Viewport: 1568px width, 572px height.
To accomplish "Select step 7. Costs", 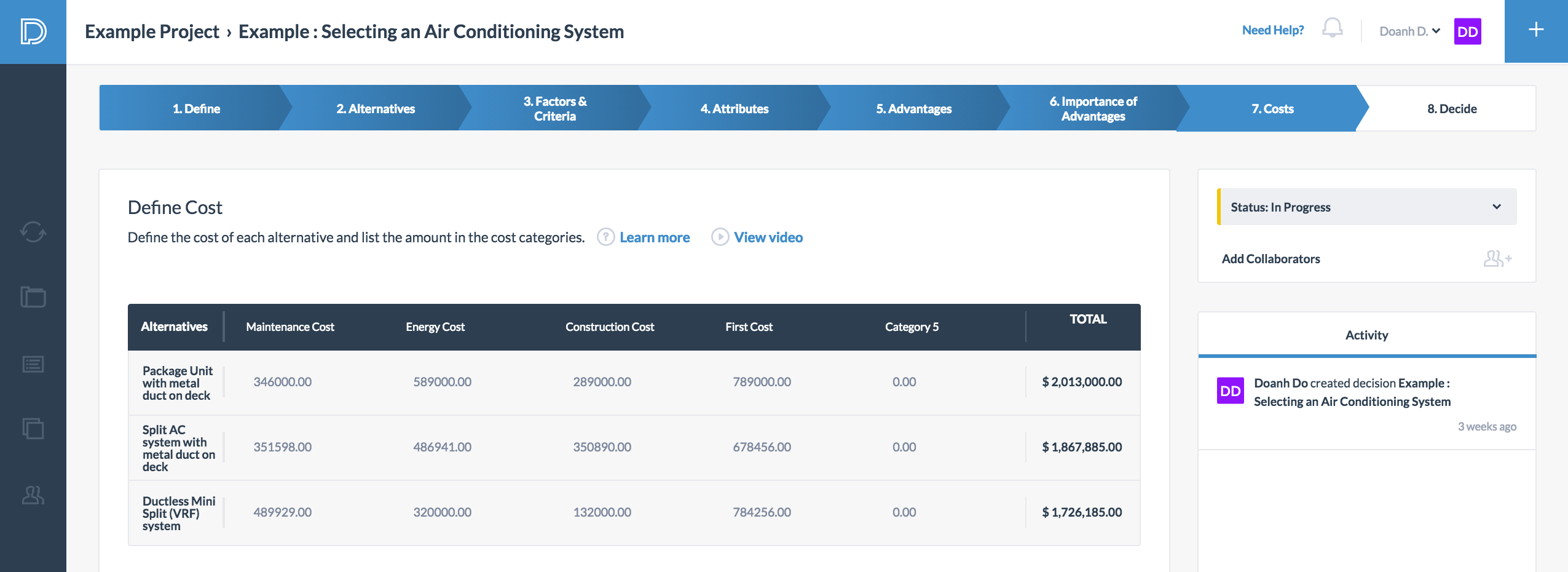I will pos(1272,108).
